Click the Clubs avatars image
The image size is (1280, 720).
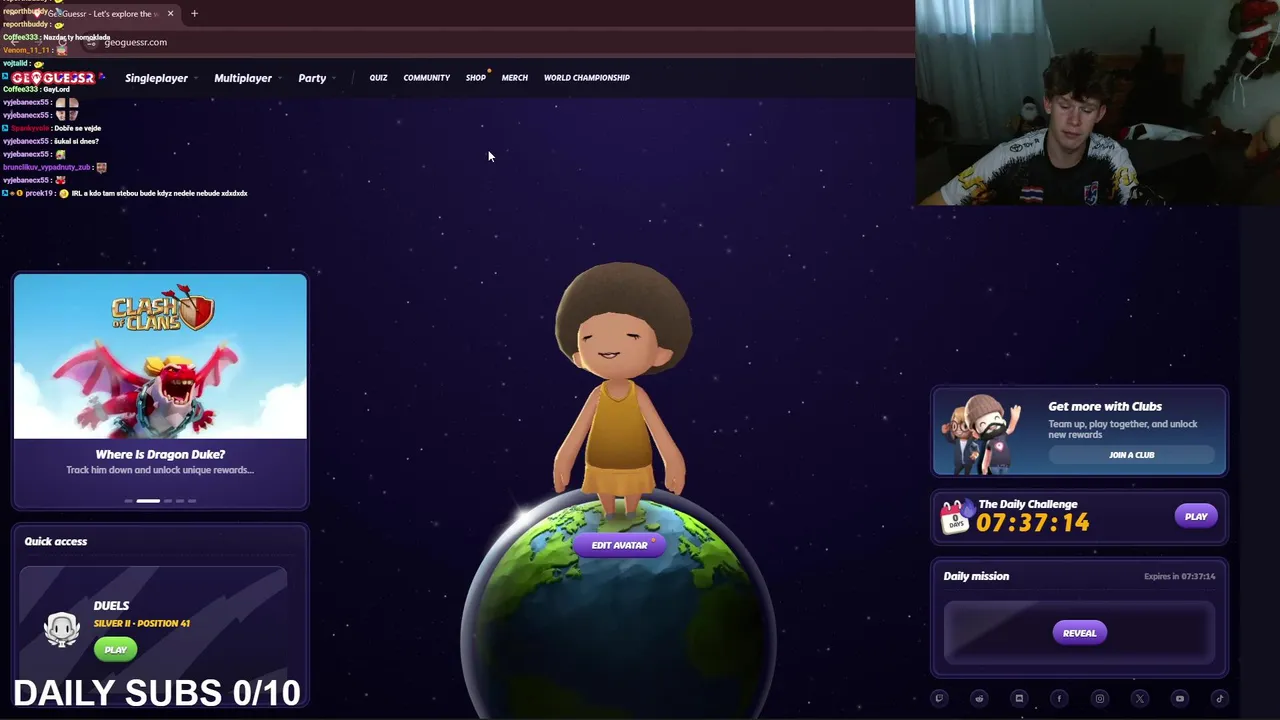[x=983, y=433]
